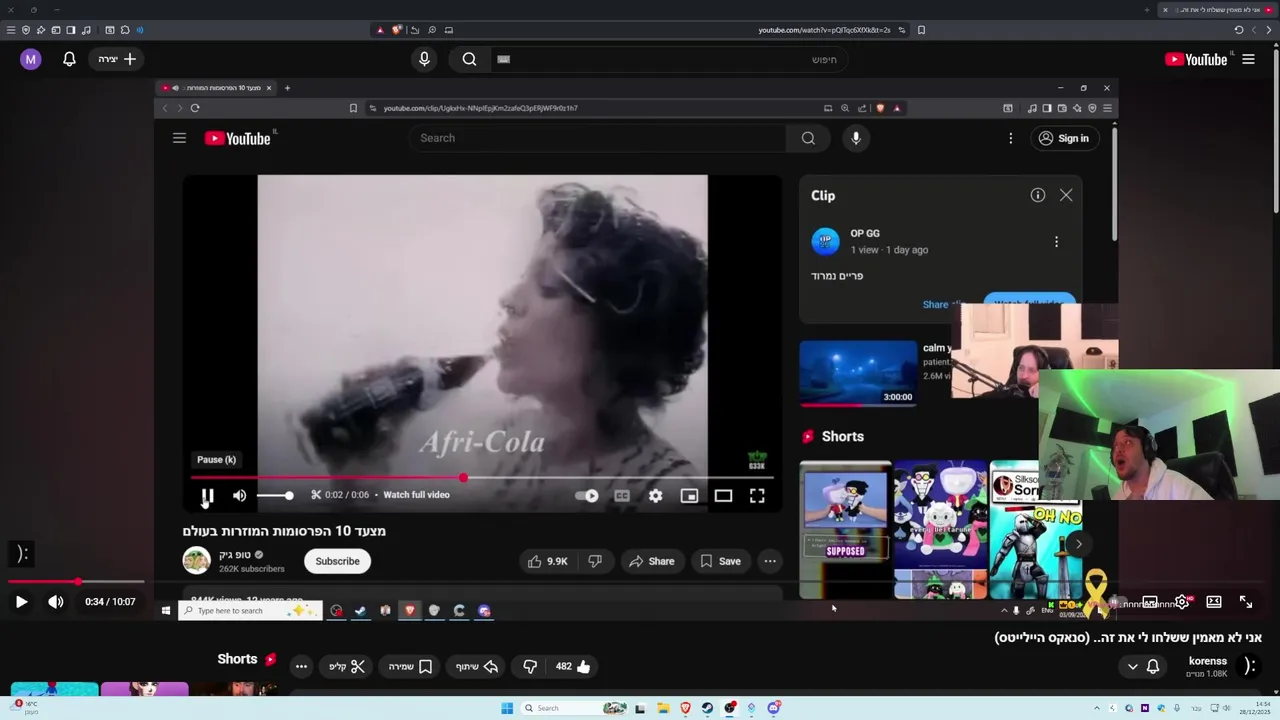1280x720 pixels.
Task: Select the browser tab titled אני לא מאמין
Action: click(x=1217, y=9)
